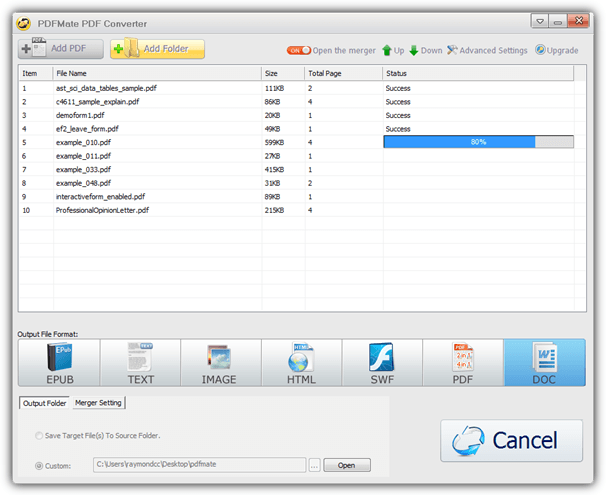Open Advanced Settings tools icon

click(452, 50)
